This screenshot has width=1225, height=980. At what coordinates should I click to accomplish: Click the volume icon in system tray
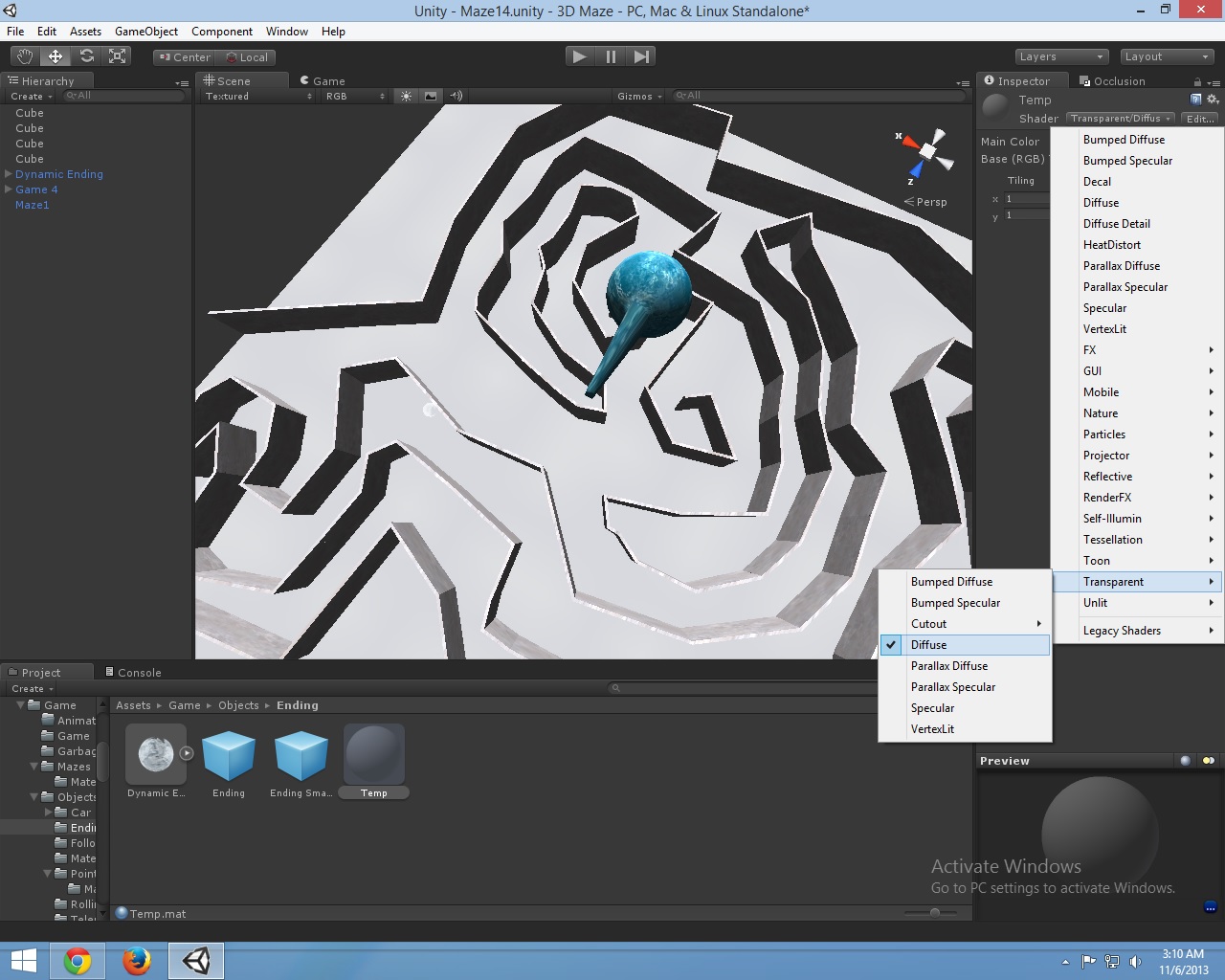tap(1136, 962)
